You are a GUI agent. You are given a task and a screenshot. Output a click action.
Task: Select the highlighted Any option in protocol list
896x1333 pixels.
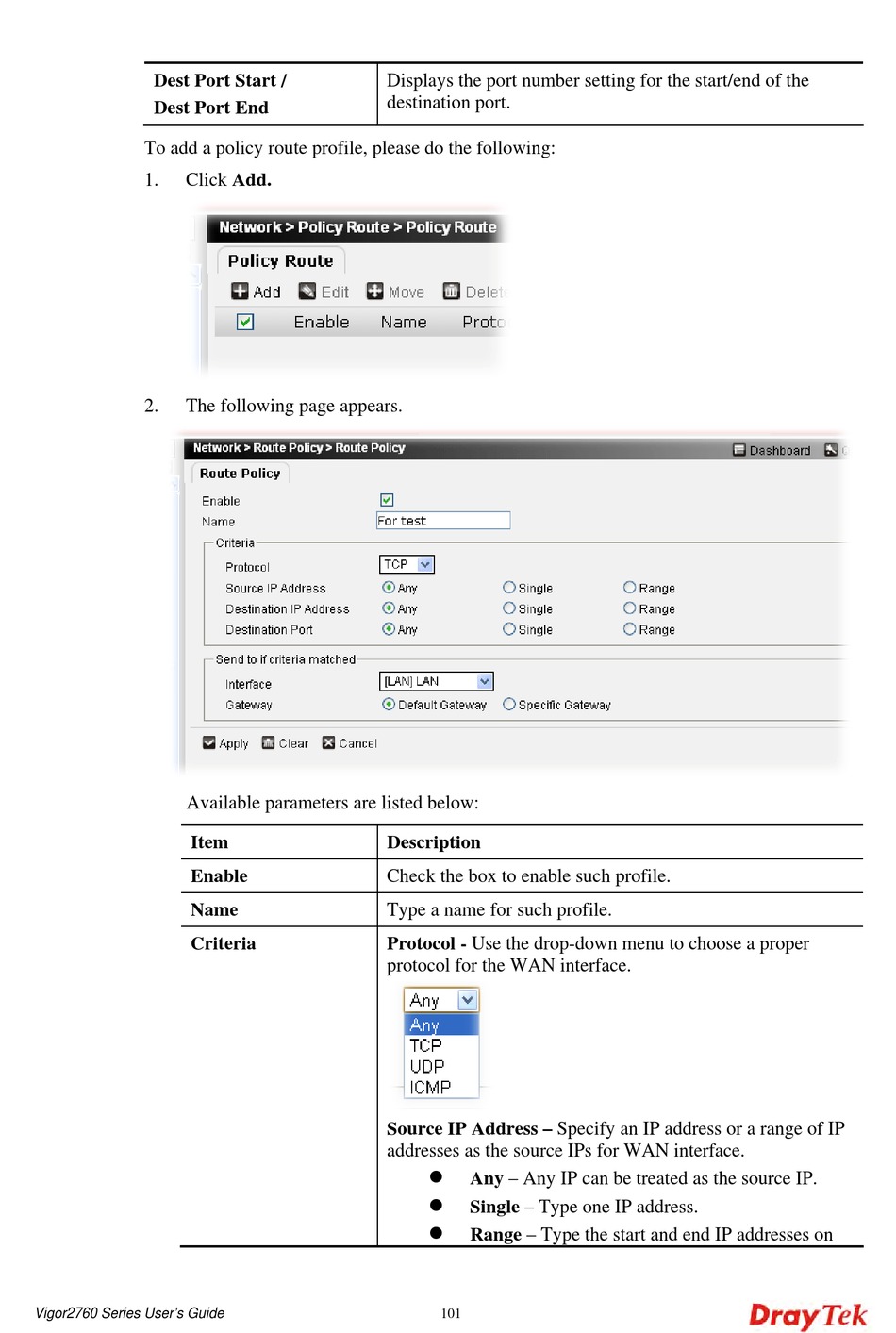click(441, 1025)
